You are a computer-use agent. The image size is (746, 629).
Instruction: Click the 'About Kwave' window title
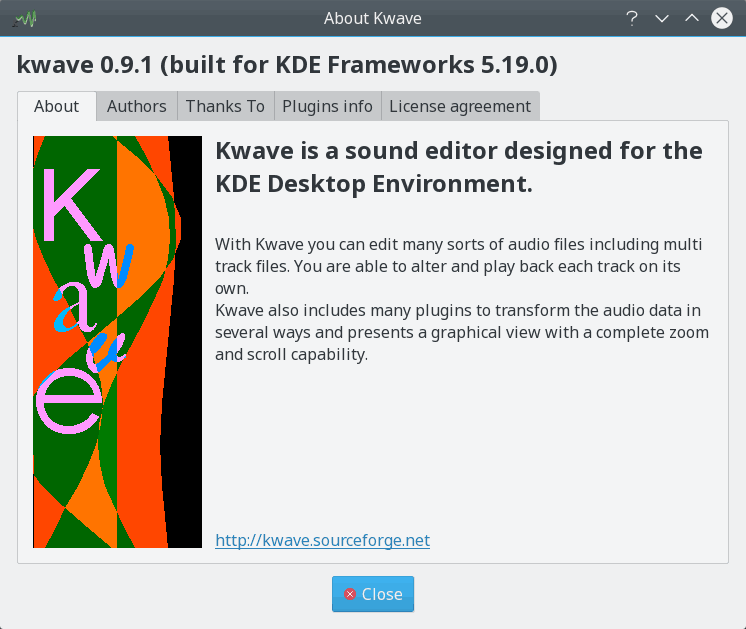pos(373,19)
